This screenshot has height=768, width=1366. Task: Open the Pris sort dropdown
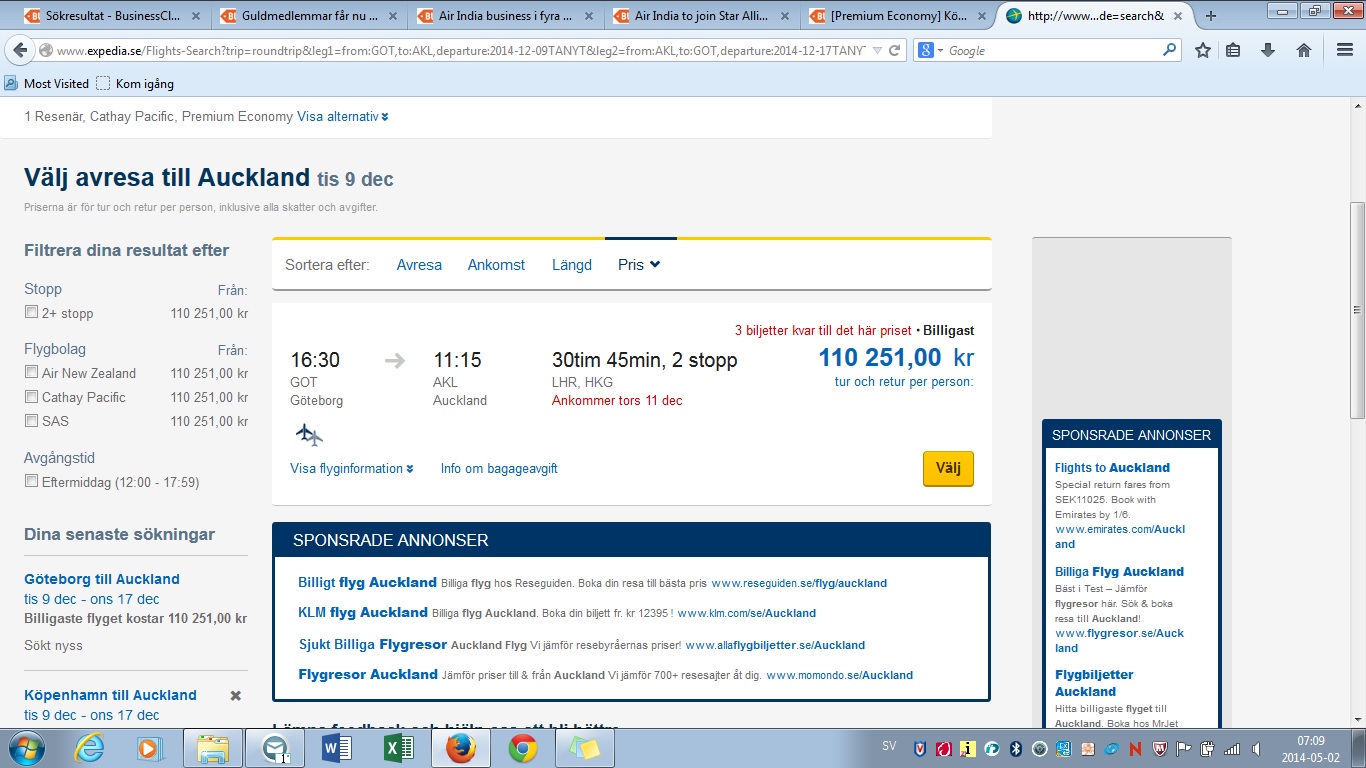coord(639,265)
